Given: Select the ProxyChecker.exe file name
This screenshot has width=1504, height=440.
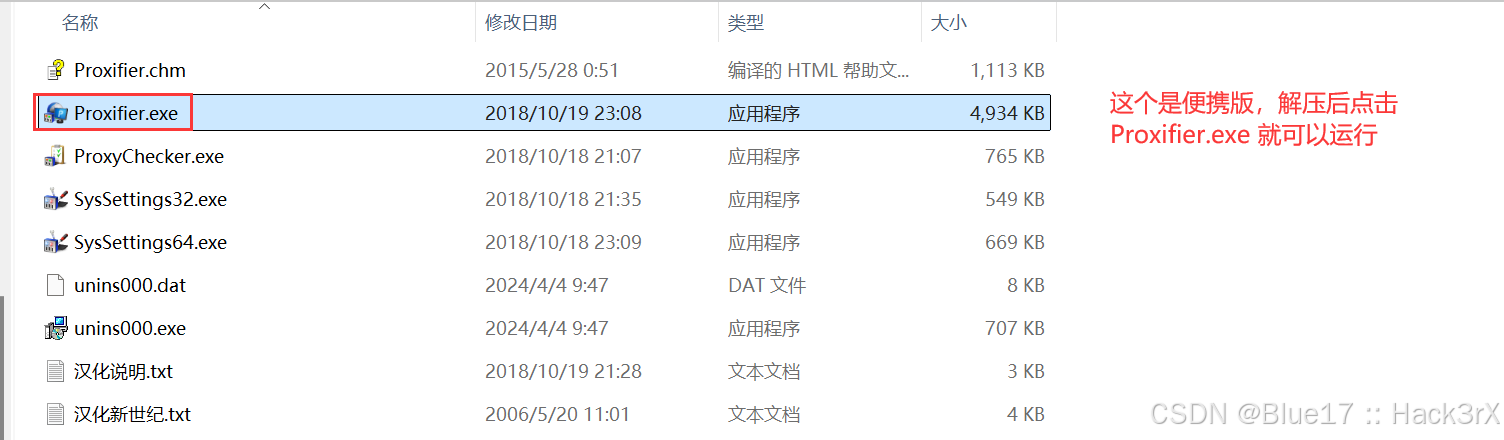Looking at the screenshot, I should click(x=149, y=156).
